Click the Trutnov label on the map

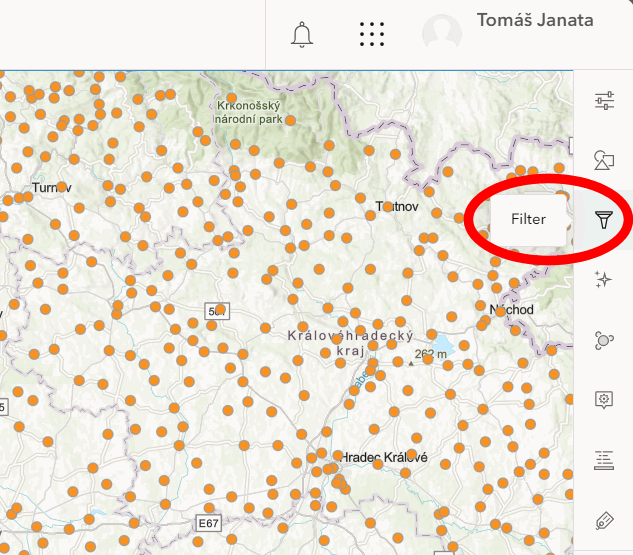pyautogui.click(x=397, y=206)
